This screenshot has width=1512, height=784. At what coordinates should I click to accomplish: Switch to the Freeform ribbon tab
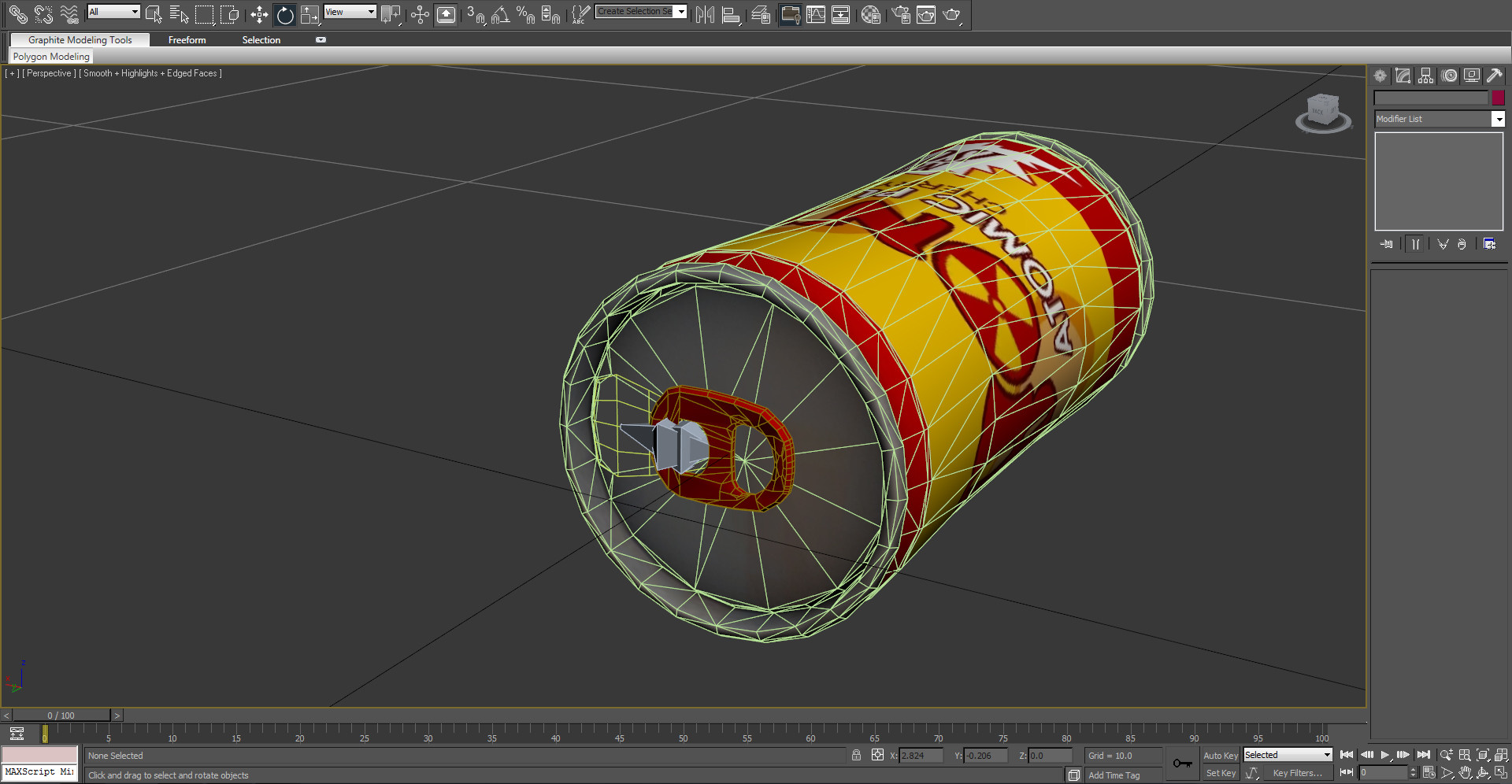[x=187, y=40]
